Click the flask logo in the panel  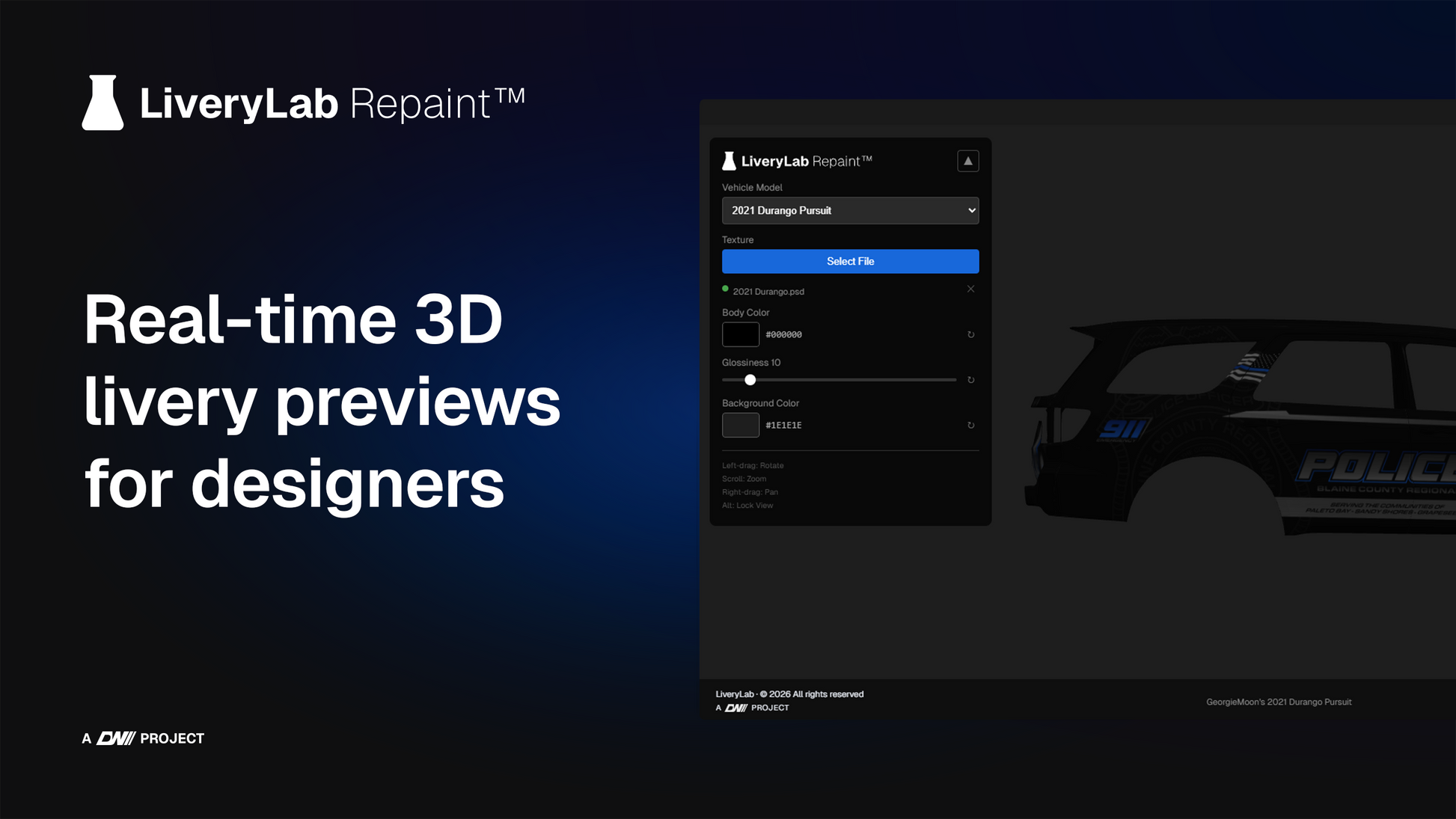click(x=729, y=161)
